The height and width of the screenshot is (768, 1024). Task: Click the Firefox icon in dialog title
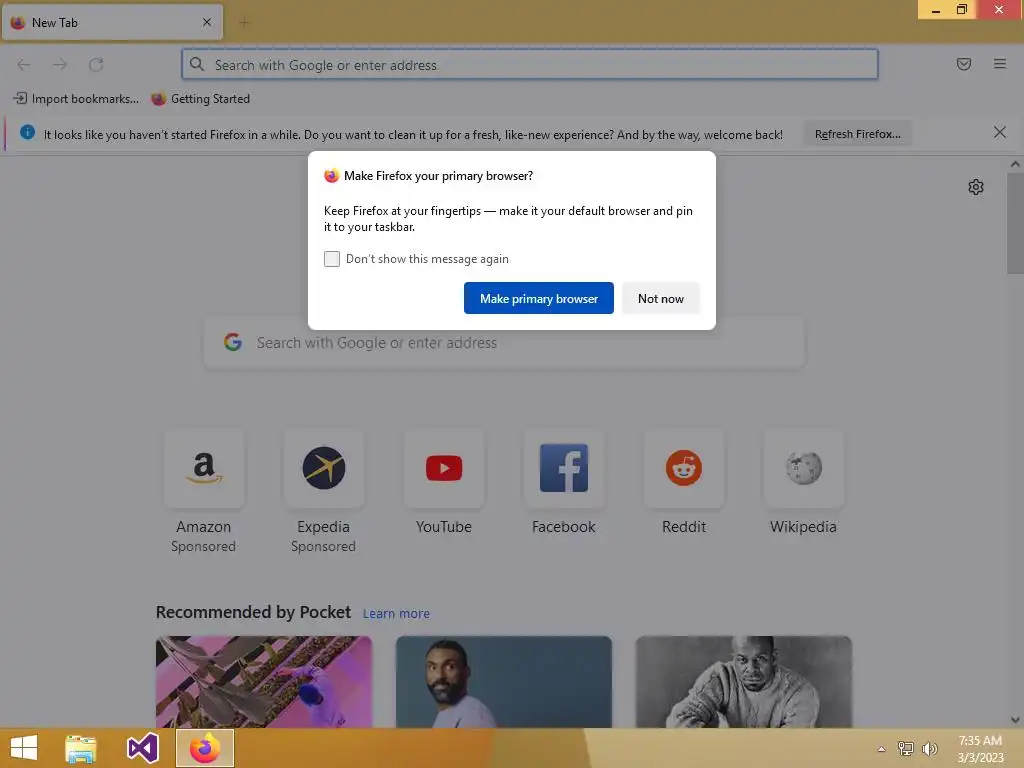pyautogui.click(x=331, y=176)
